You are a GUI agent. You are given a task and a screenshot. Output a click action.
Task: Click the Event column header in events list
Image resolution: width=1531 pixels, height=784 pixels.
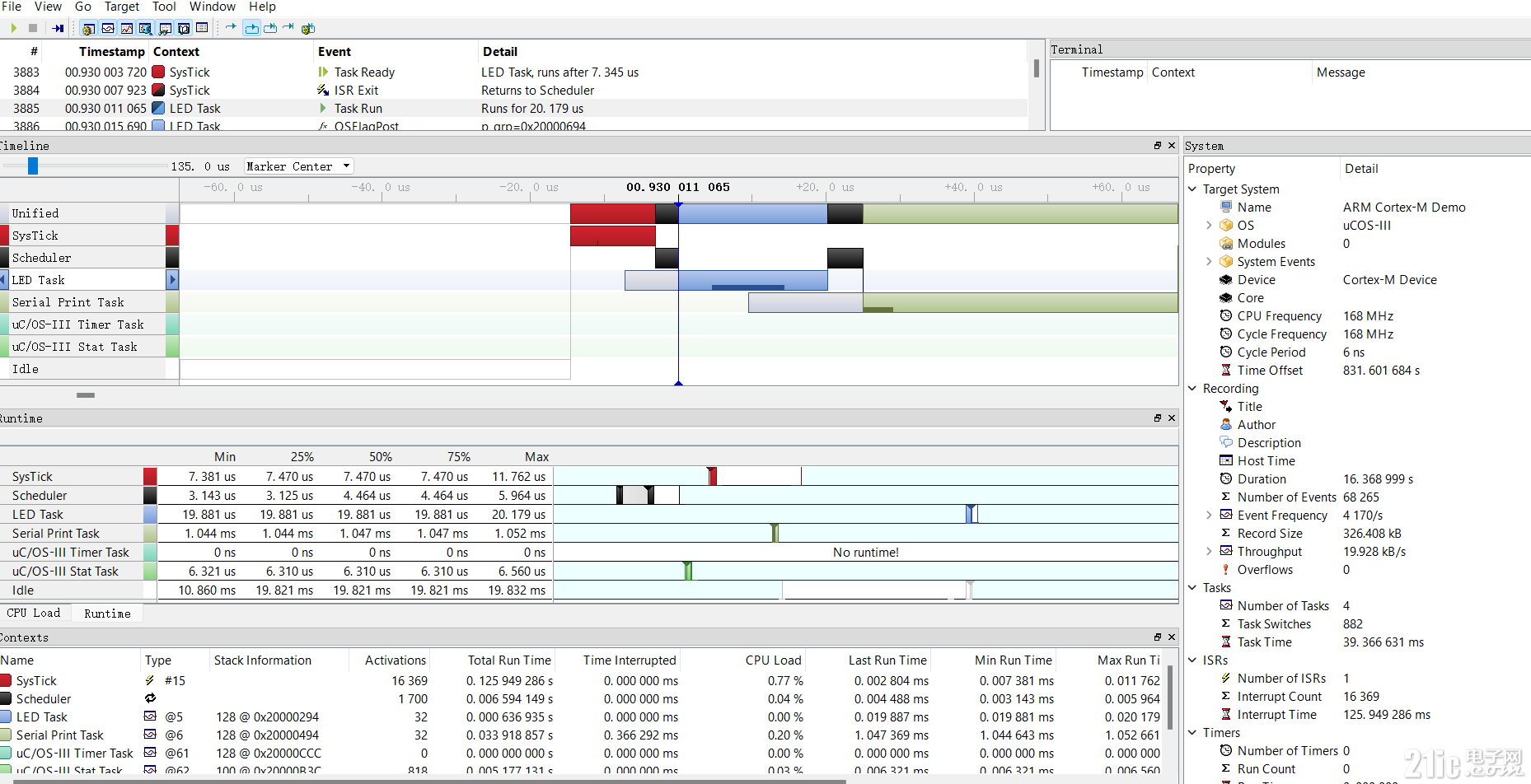point(335,52)
